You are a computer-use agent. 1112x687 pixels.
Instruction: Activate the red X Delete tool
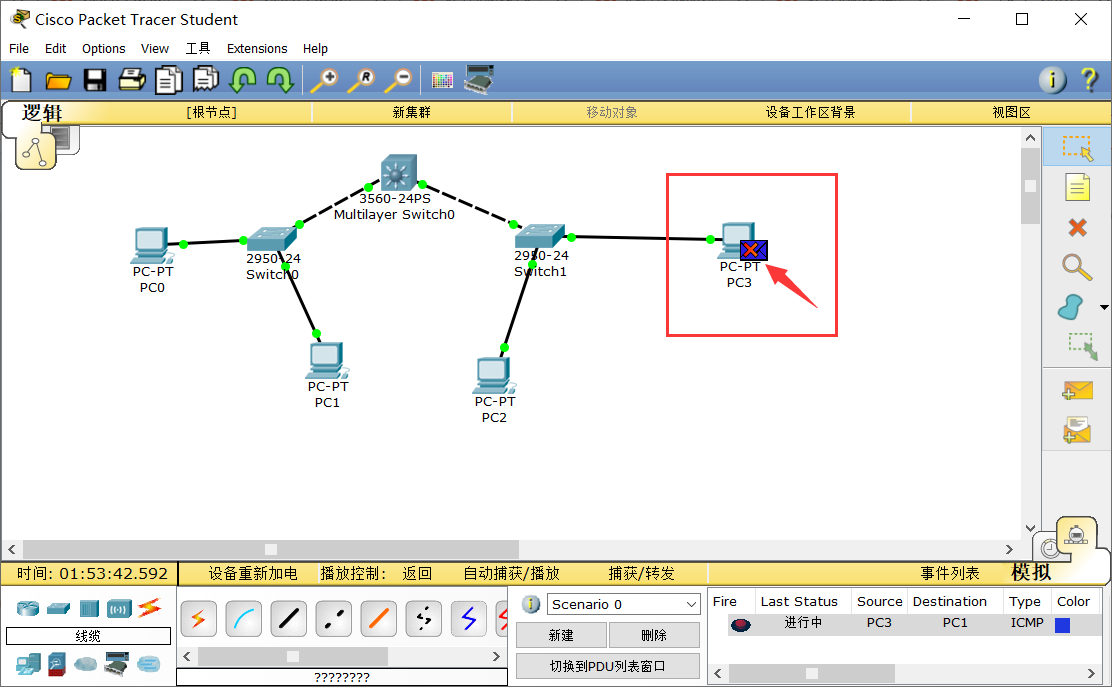click(1077, 227)
